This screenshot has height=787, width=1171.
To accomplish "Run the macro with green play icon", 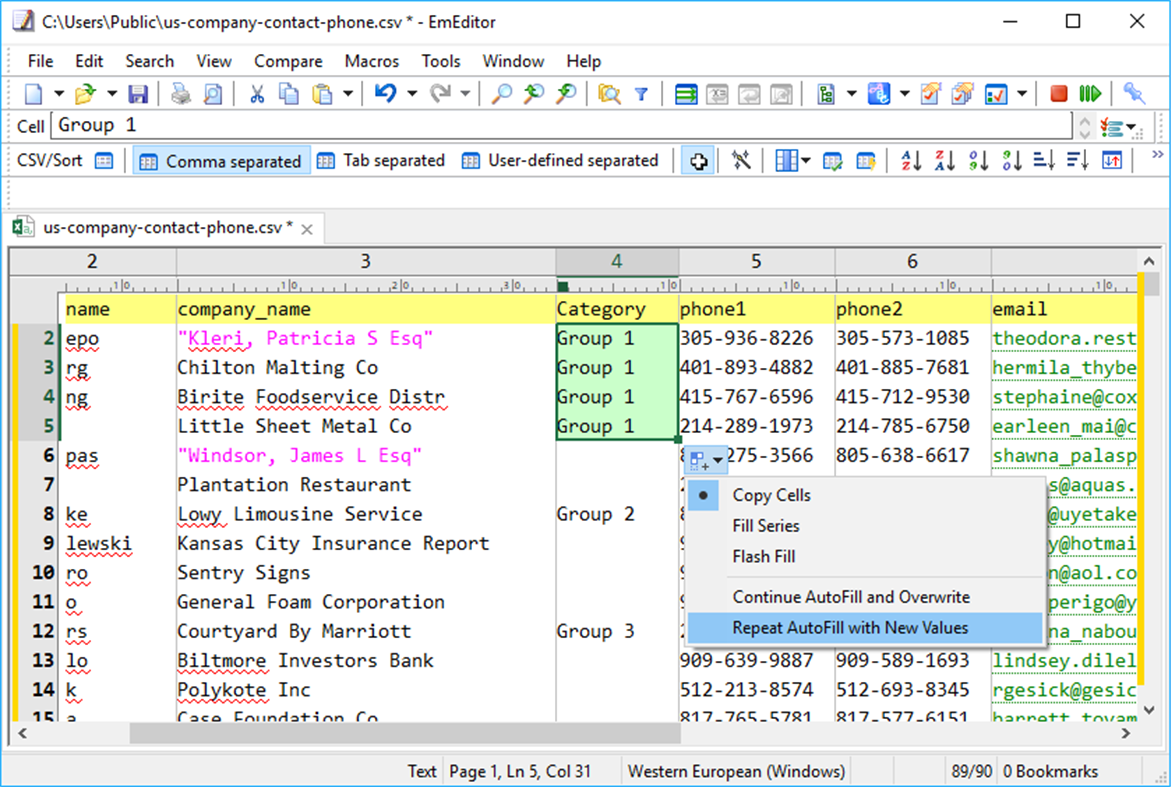I will point(1091,93).
